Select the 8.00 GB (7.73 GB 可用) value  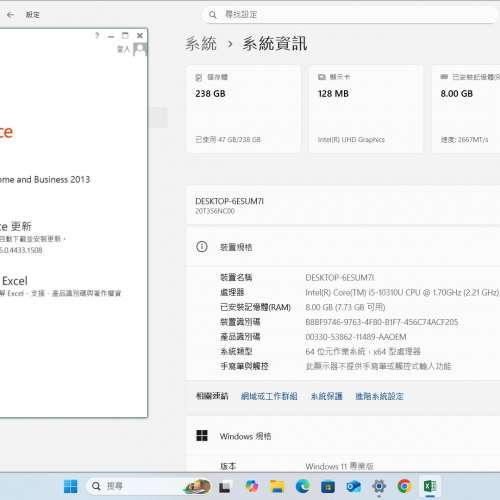(345, 307)
